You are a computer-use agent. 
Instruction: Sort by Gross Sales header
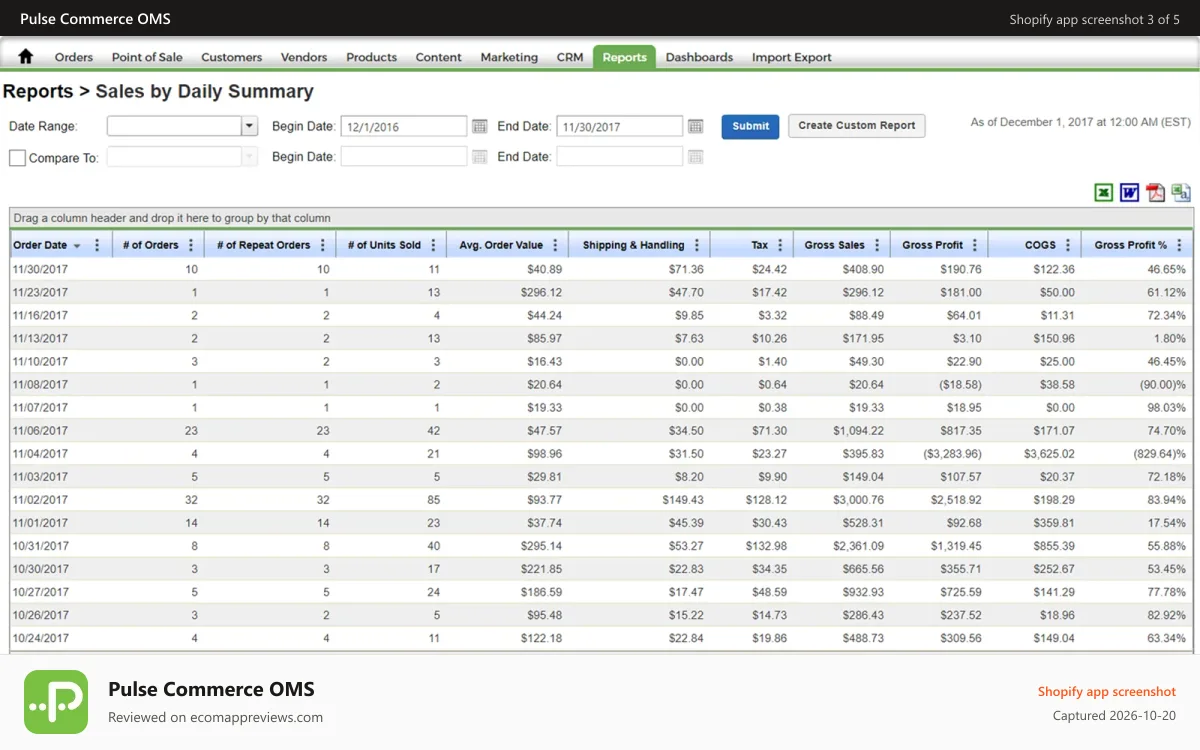(x=834, y=245)
